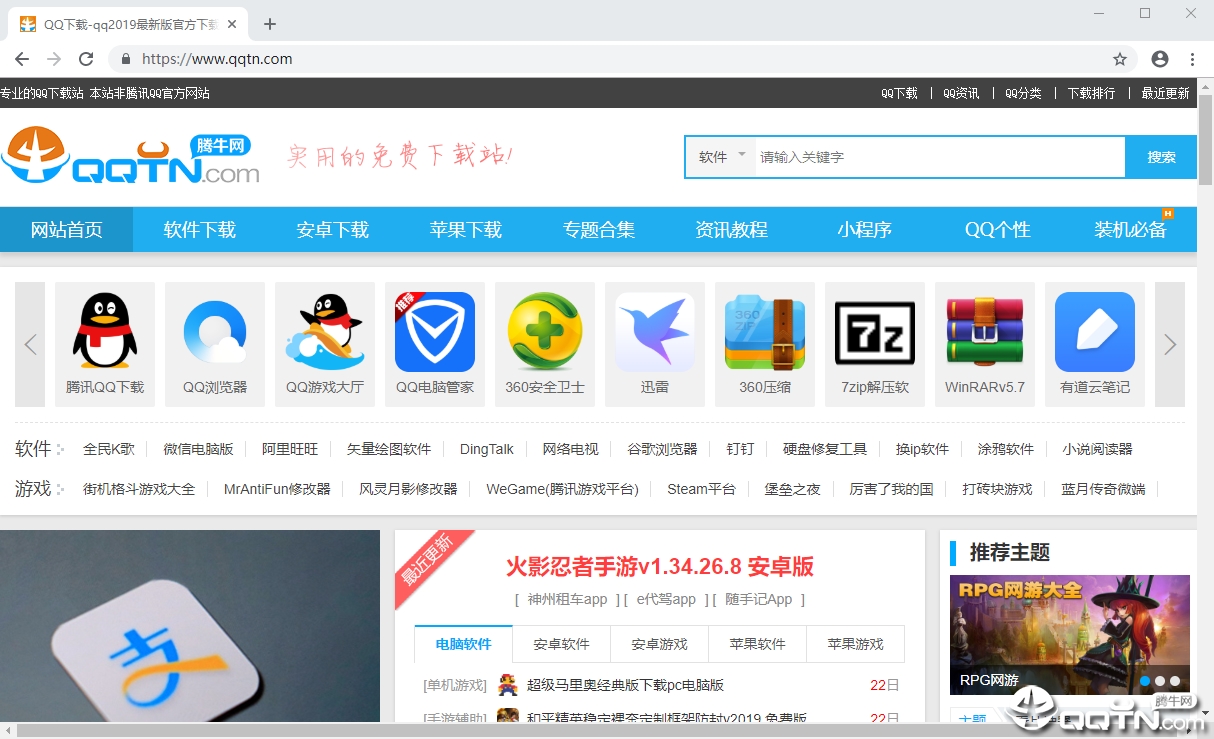Click the vertical page scrollbar thumb
Screen dimensions: 1214x739
[x=1205, y=139]
